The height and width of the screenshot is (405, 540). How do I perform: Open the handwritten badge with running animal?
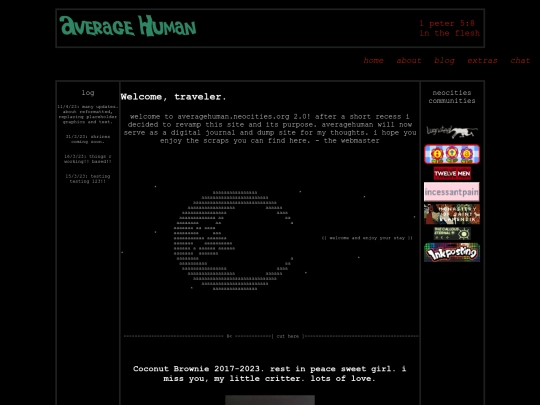452,132
